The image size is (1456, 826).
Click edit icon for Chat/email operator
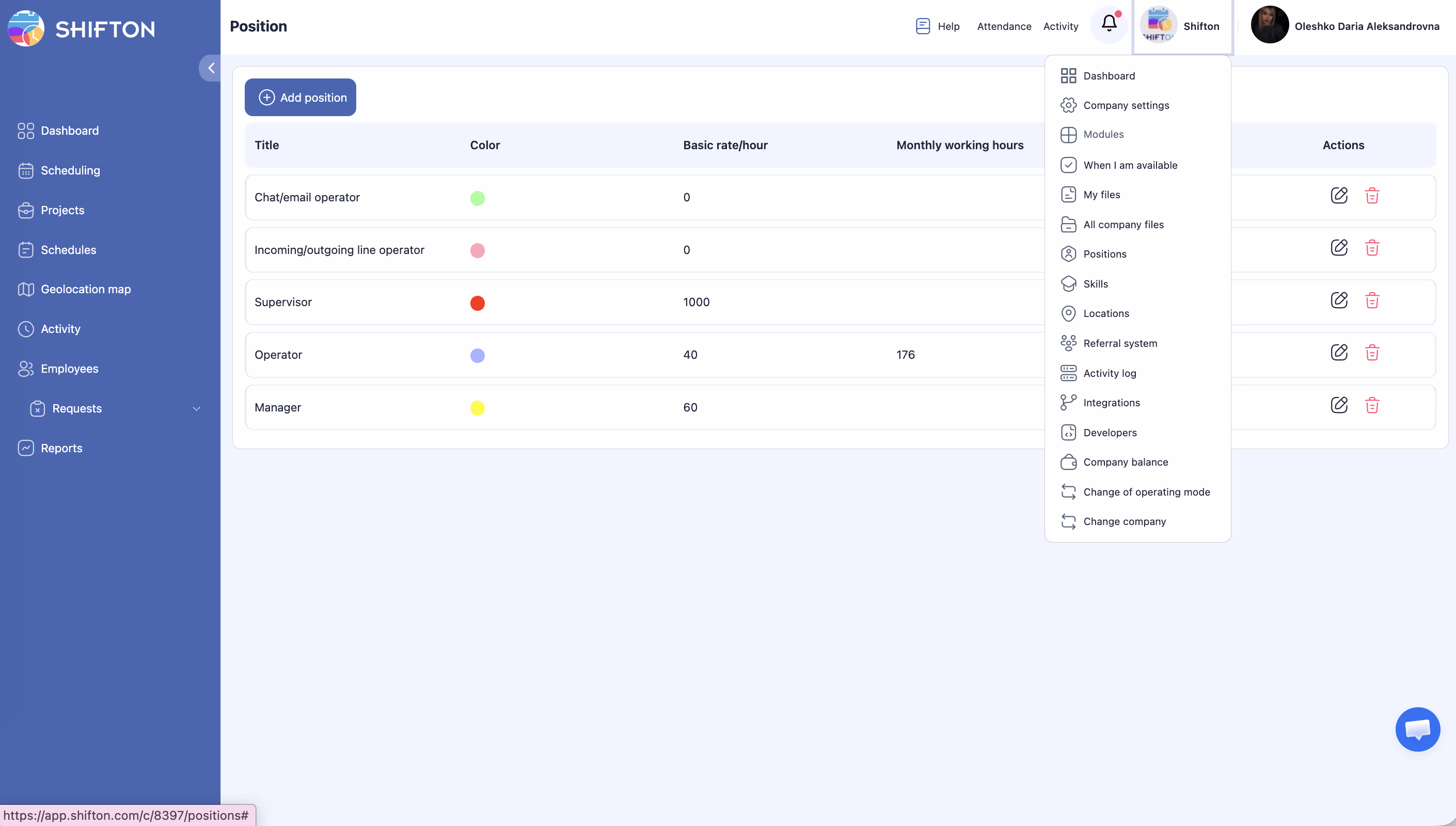(x=1339, y=195)
